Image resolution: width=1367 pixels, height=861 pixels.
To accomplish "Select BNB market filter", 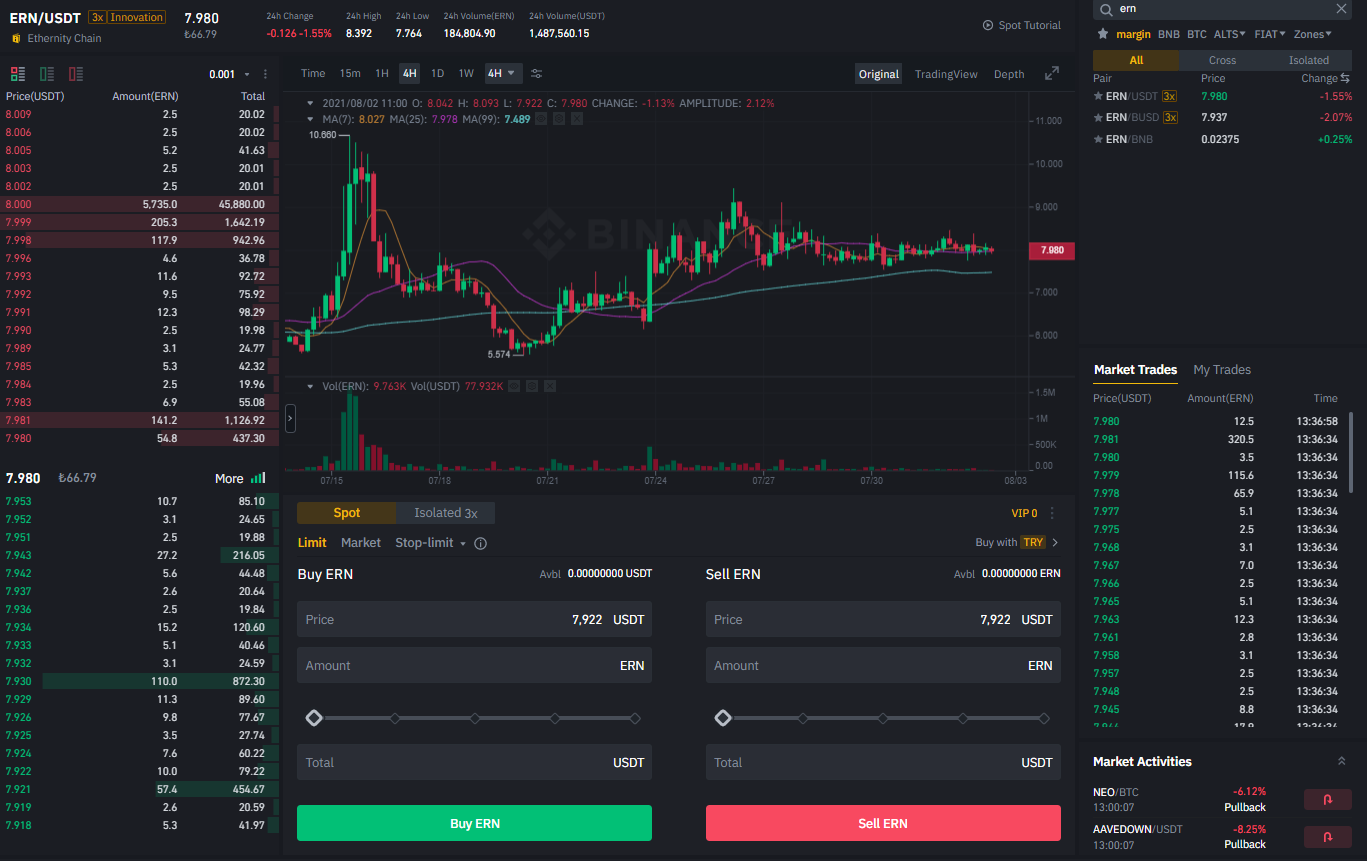I will tap(1169, 34).
